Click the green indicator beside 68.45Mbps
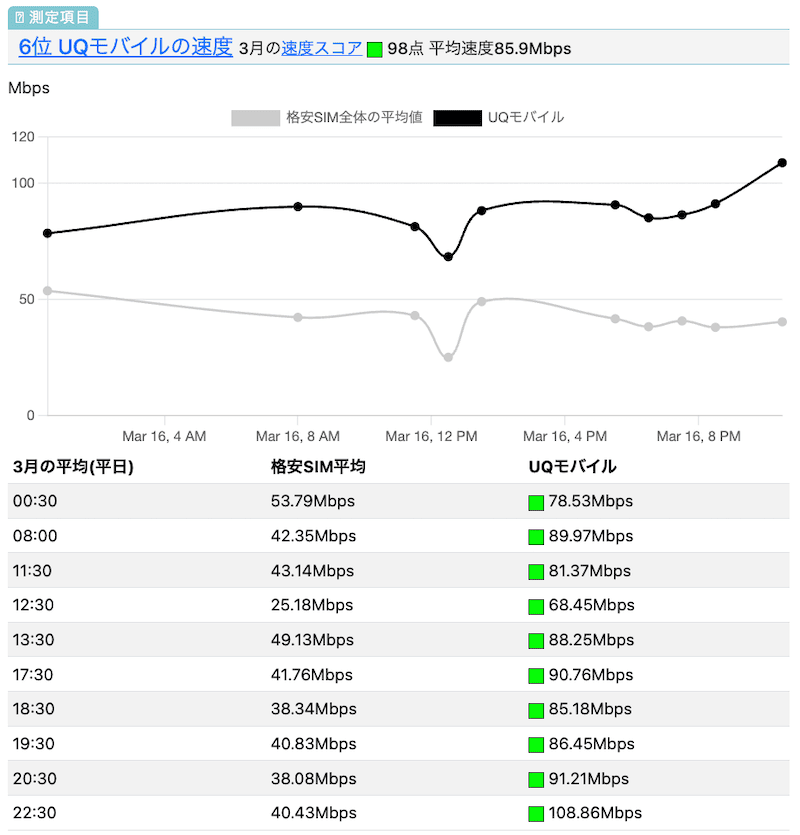800x835 pixels. (536, 605)
